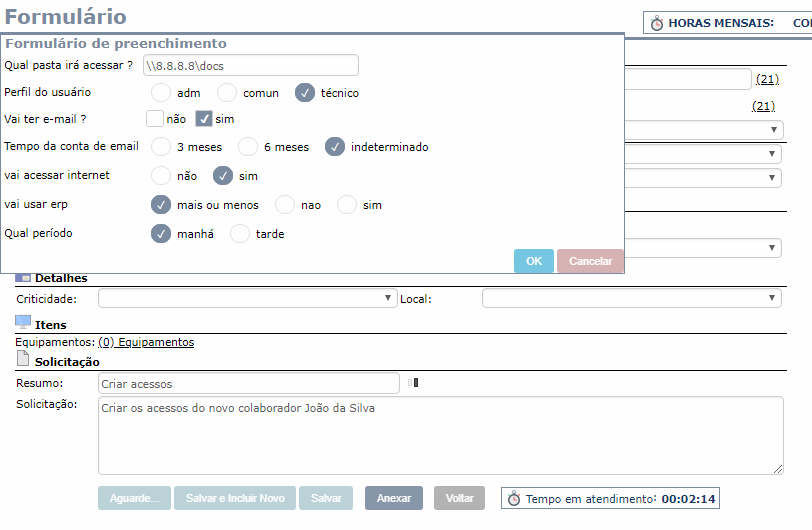Open the Criticidade dropdown
Image resolution: width=812 pixels, height=530 pixels.
(x=247, y=298)
